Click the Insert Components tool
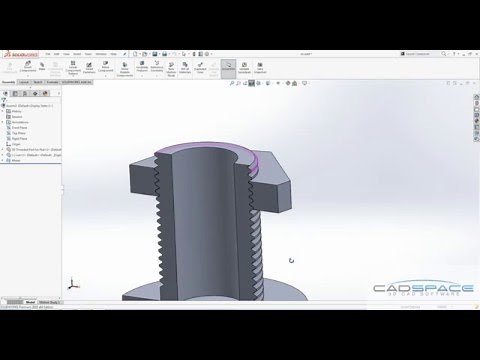Viewport: 480px width, 360px height. click(x=28, y=66)
